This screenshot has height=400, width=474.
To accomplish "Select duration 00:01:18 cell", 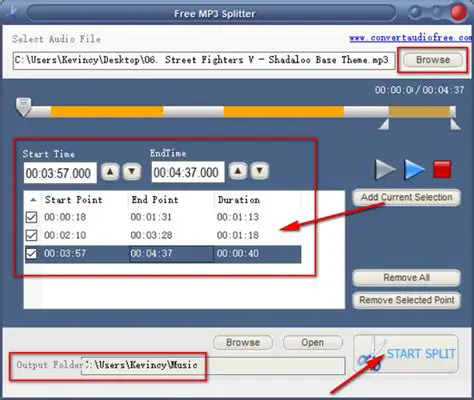I will click(238, 235).
